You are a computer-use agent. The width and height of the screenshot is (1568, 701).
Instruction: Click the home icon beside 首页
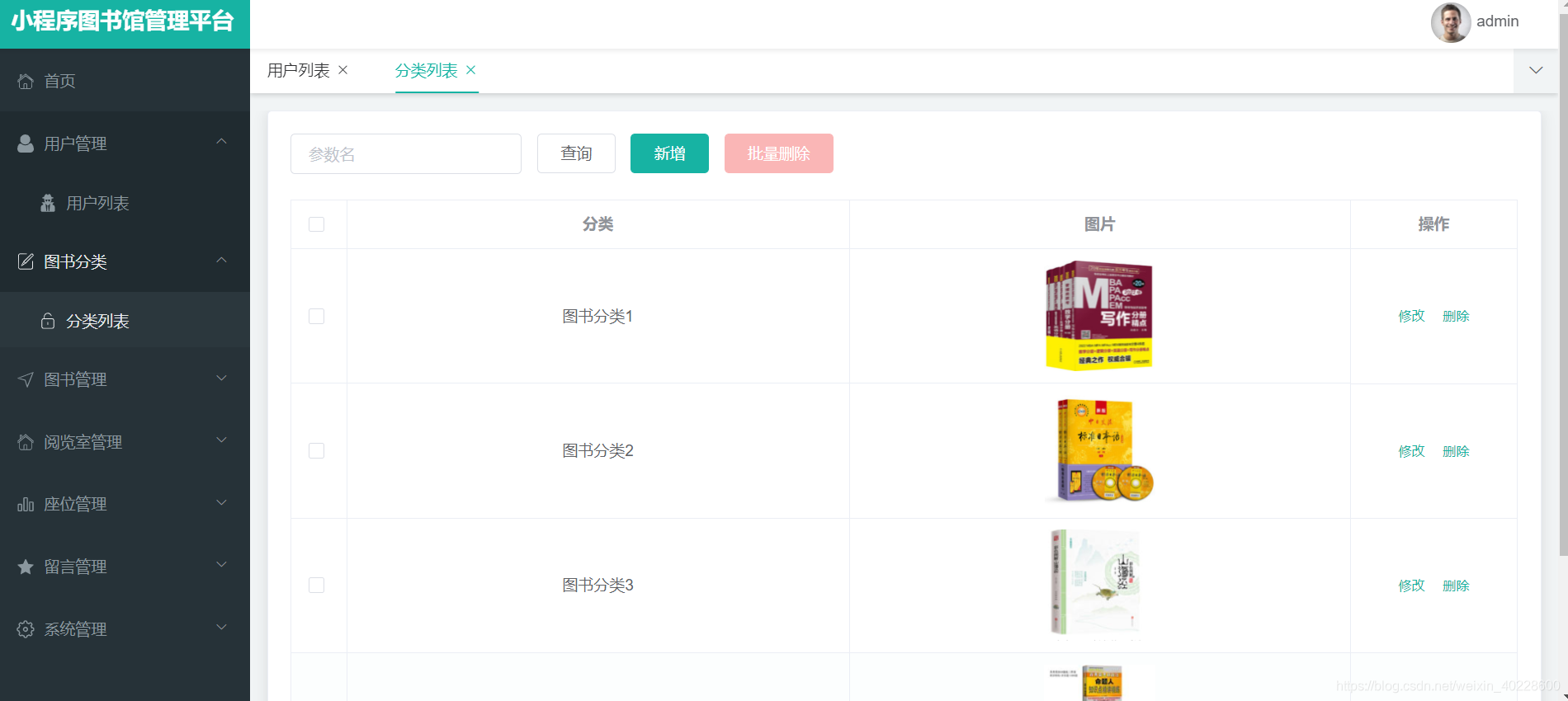tap(26, 81)
